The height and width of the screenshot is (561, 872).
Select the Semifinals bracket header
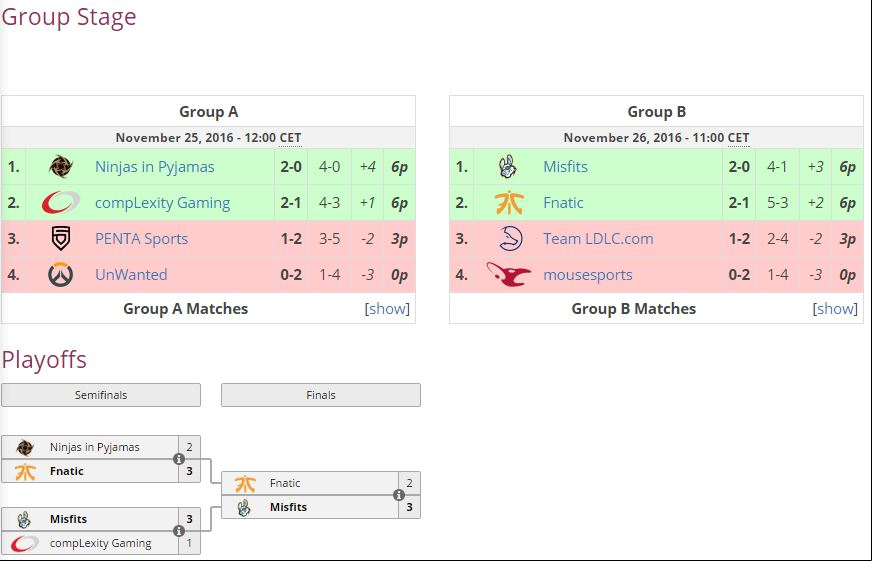tap(101, 395)
